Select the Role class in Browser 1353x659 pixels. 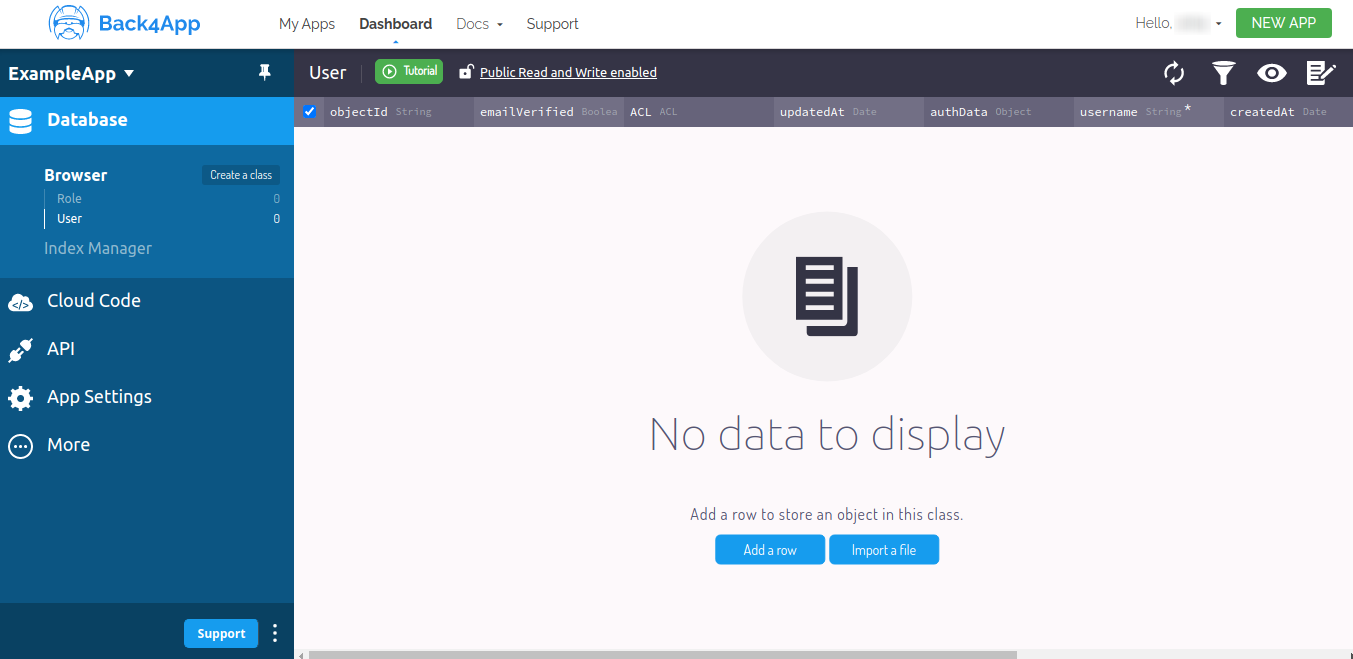69,199
